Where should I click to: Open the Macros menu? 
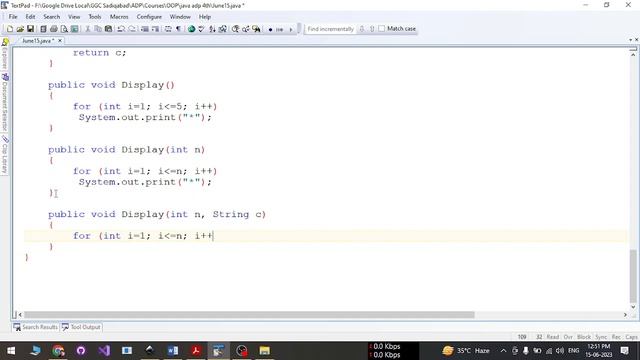[119, 17]
